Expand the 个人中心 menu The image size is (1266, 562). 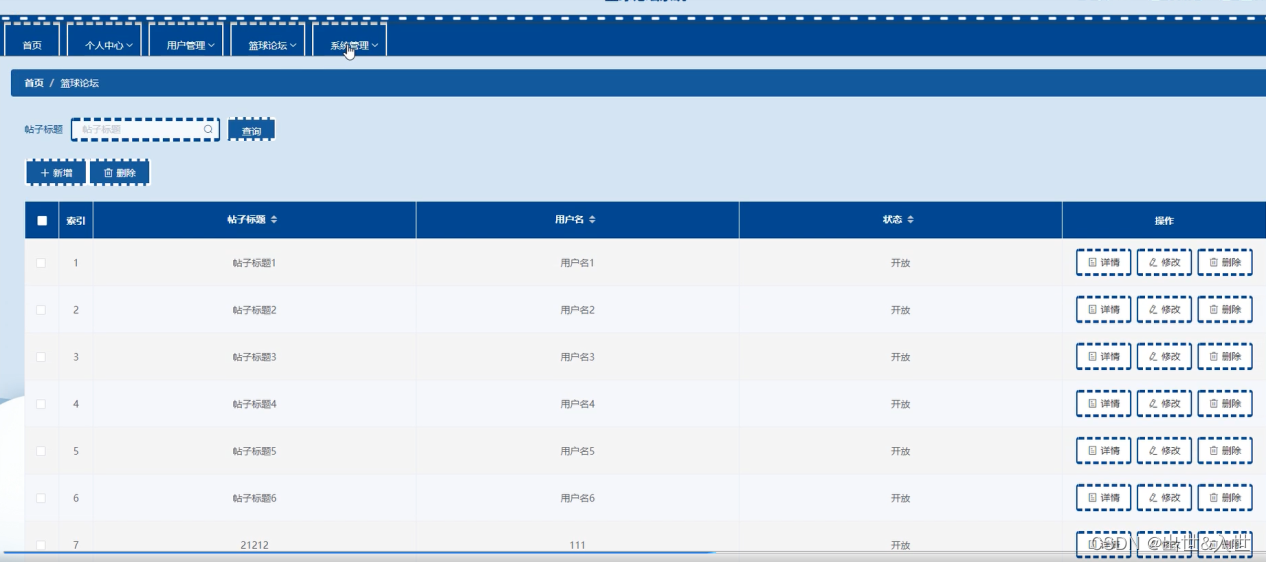[x=105, y=43]
